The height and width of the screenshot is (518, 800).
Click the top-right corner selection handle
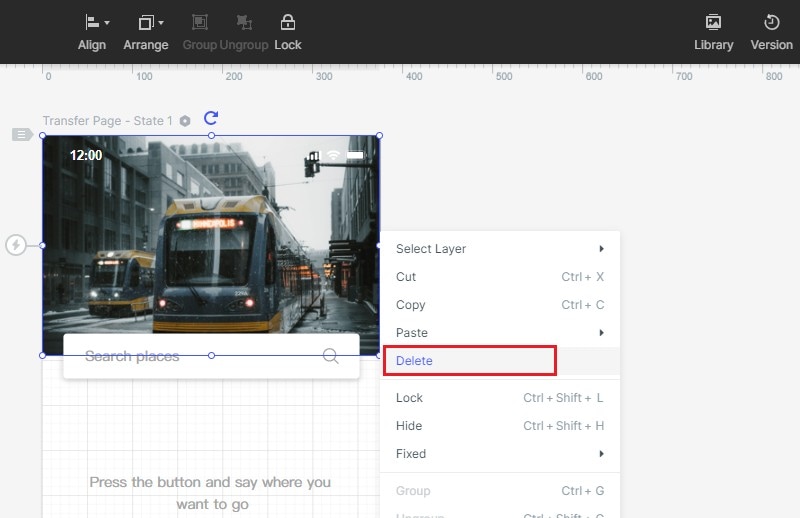[380, 136]
